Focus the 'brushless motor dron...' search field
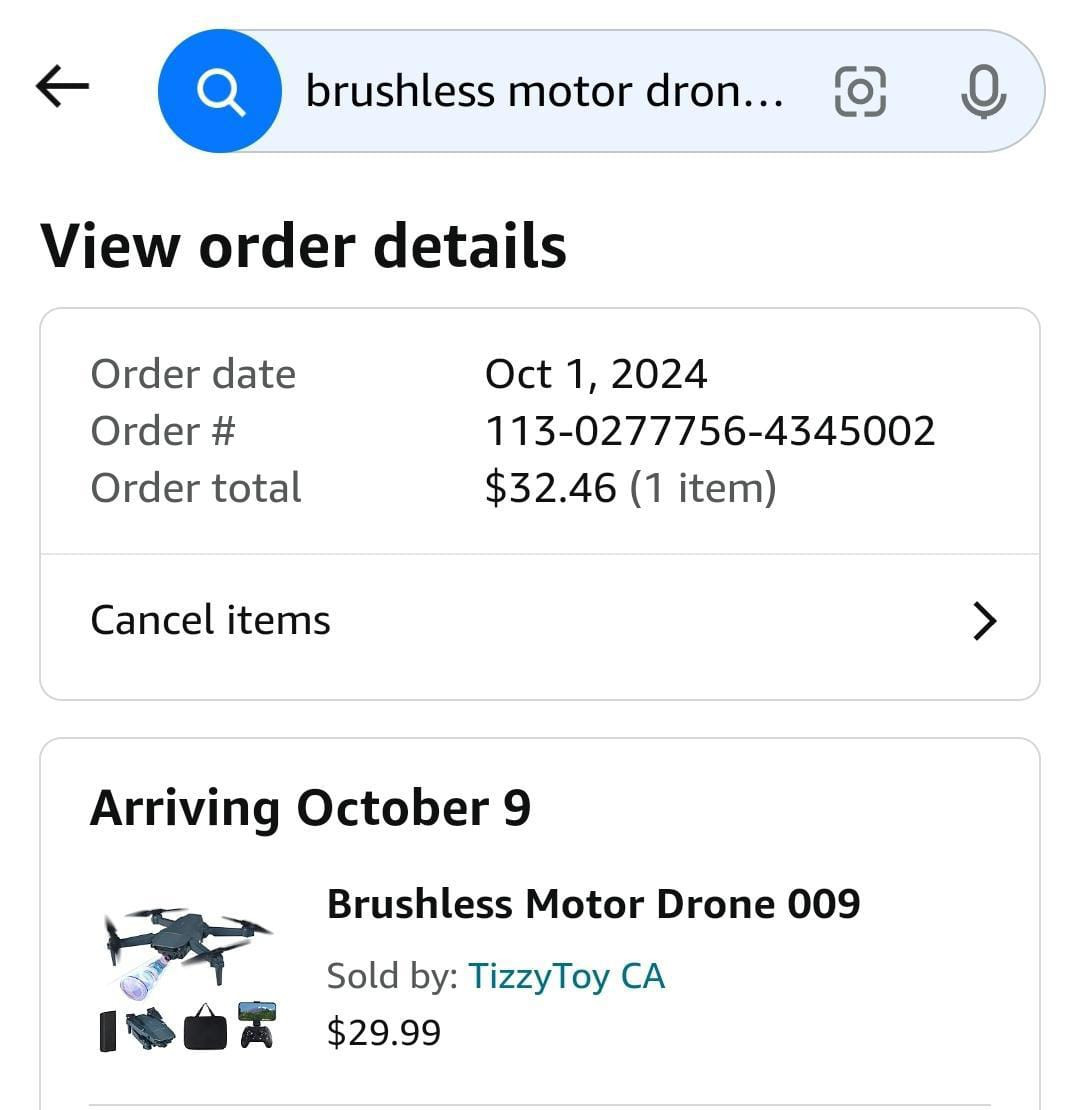This screenshot has height=1110, width=1080. point(544,92)
